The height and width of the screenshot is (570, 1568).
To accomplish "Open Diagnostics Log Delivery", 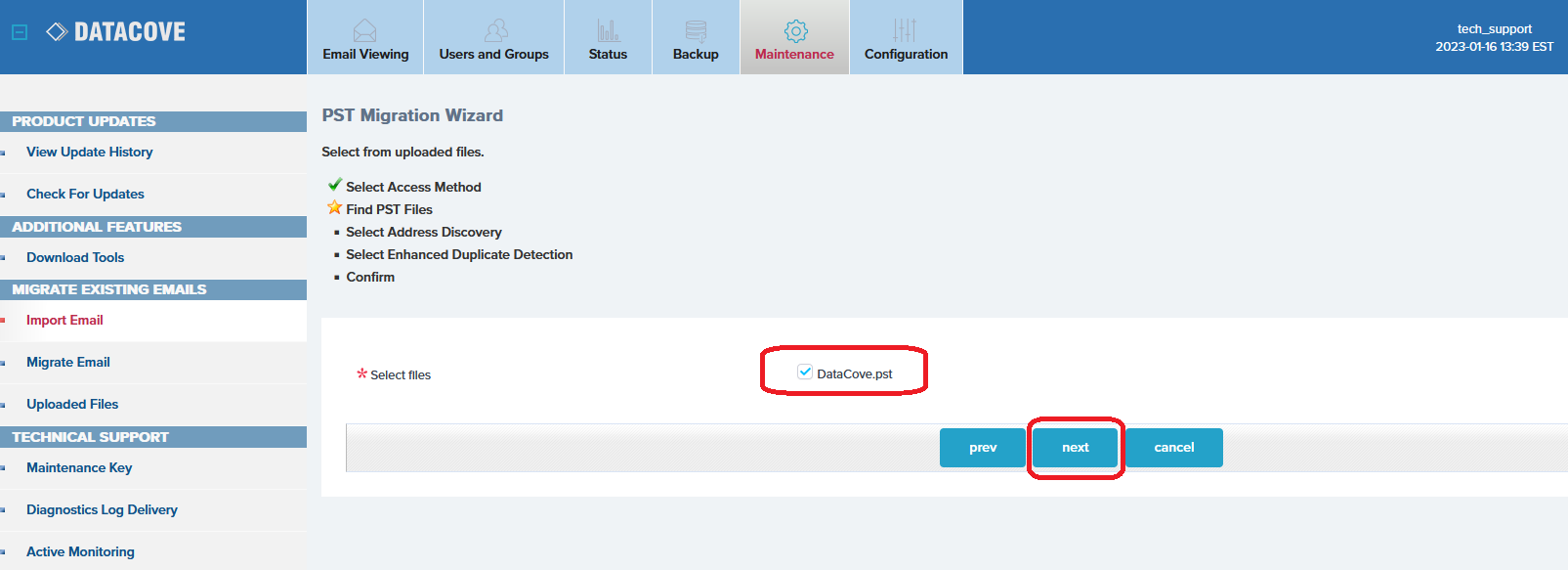I will coord(102,510).
